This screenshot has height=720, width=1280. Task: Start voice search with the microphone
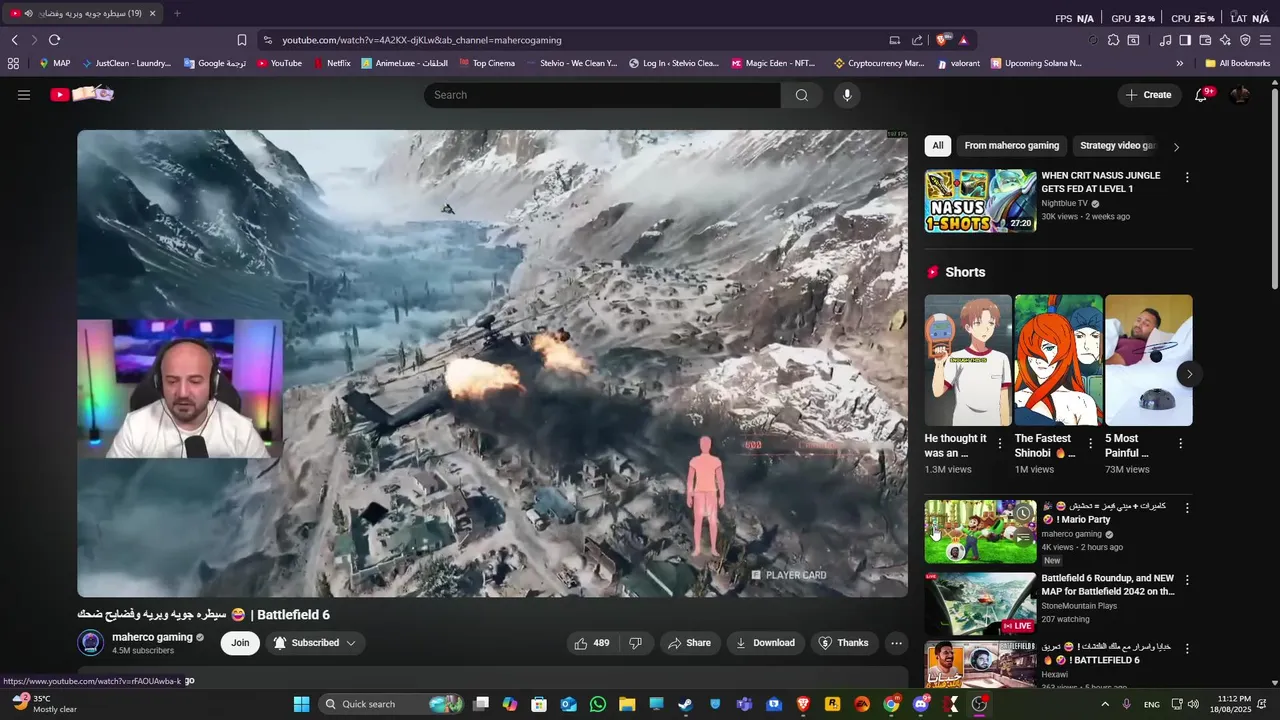click(x=847, y=95)
